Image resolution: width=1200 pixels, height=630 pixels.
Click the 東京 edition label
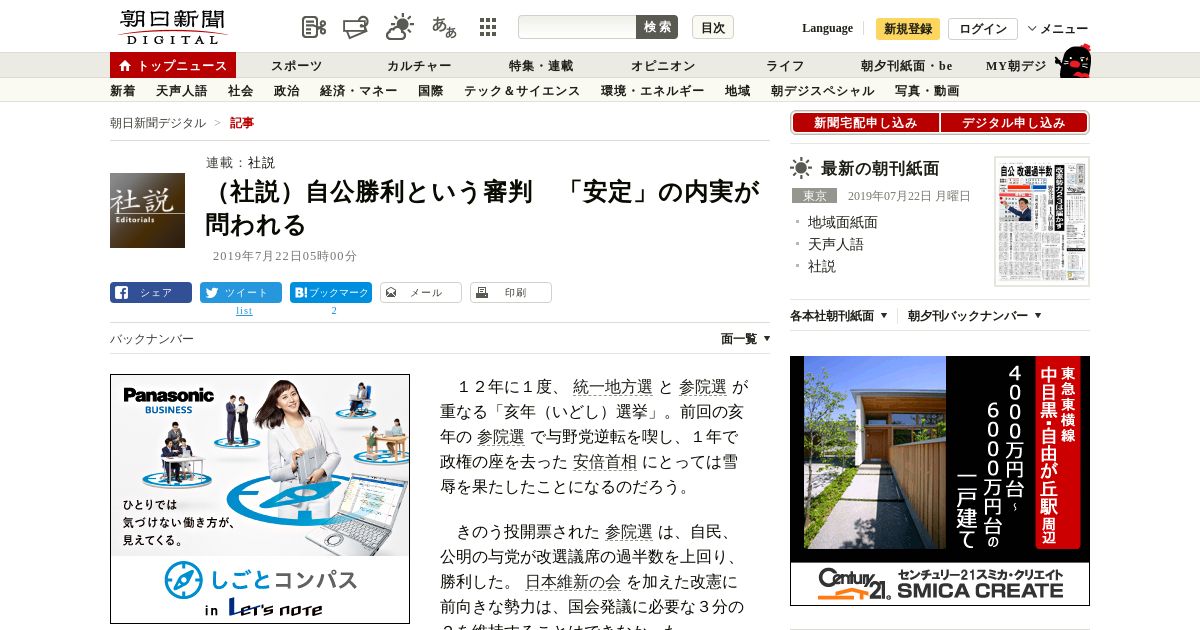click(x=814, y=196)
